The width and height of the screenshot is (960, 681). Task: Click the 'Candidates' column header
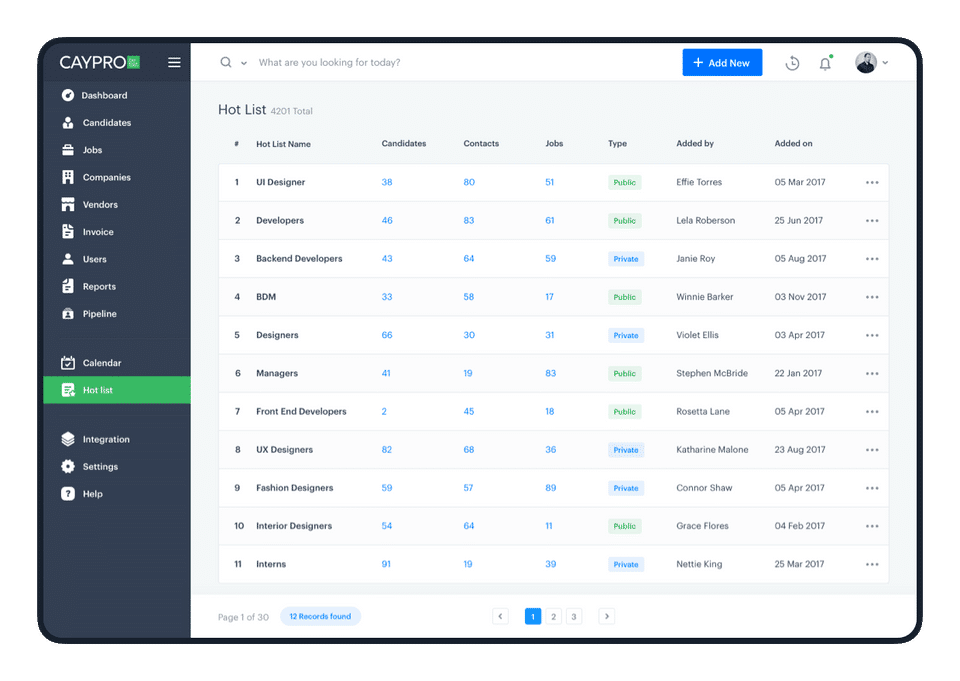tap(403, 143)
